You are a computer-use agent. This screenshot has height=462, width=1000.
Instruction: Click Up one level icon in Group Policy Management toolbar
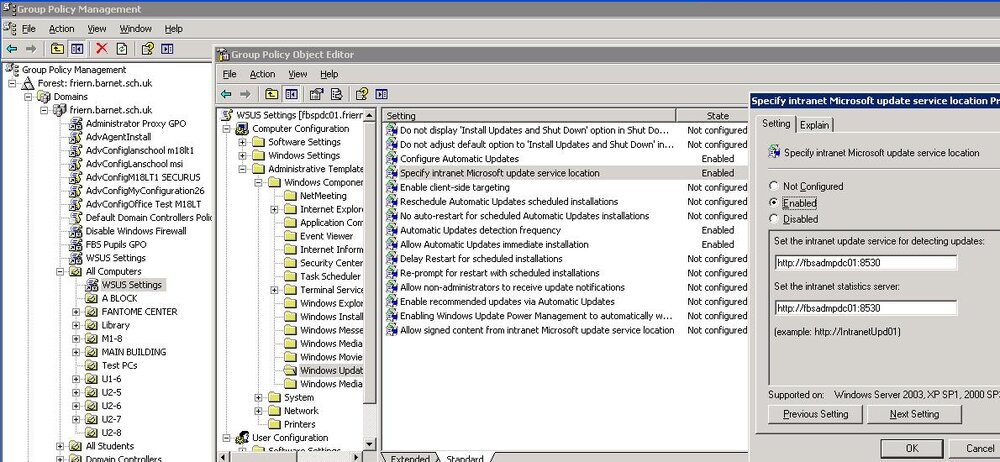tap(57, 48)
